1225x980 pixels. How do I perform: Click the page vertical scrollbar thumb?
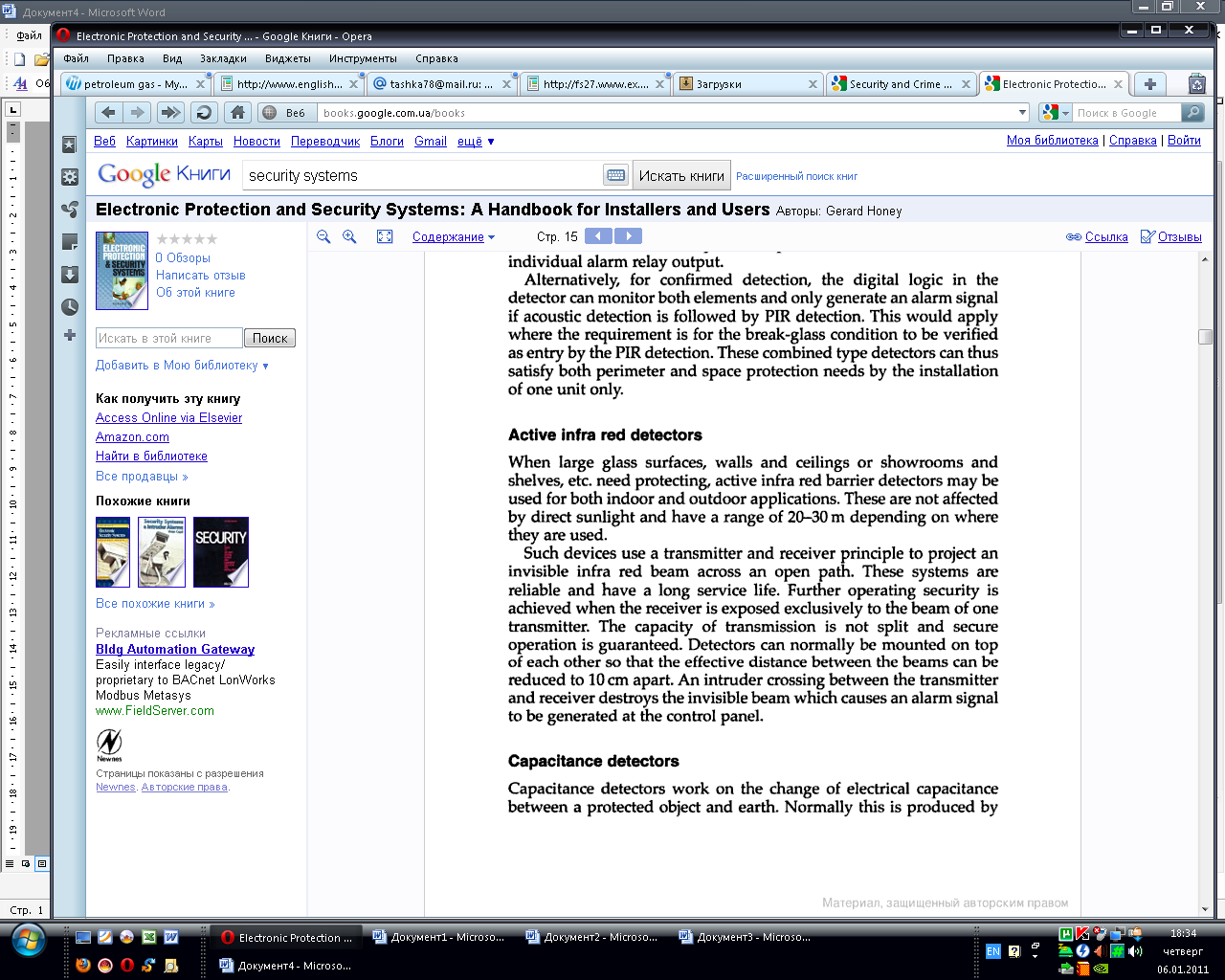tap(1205, 337)
